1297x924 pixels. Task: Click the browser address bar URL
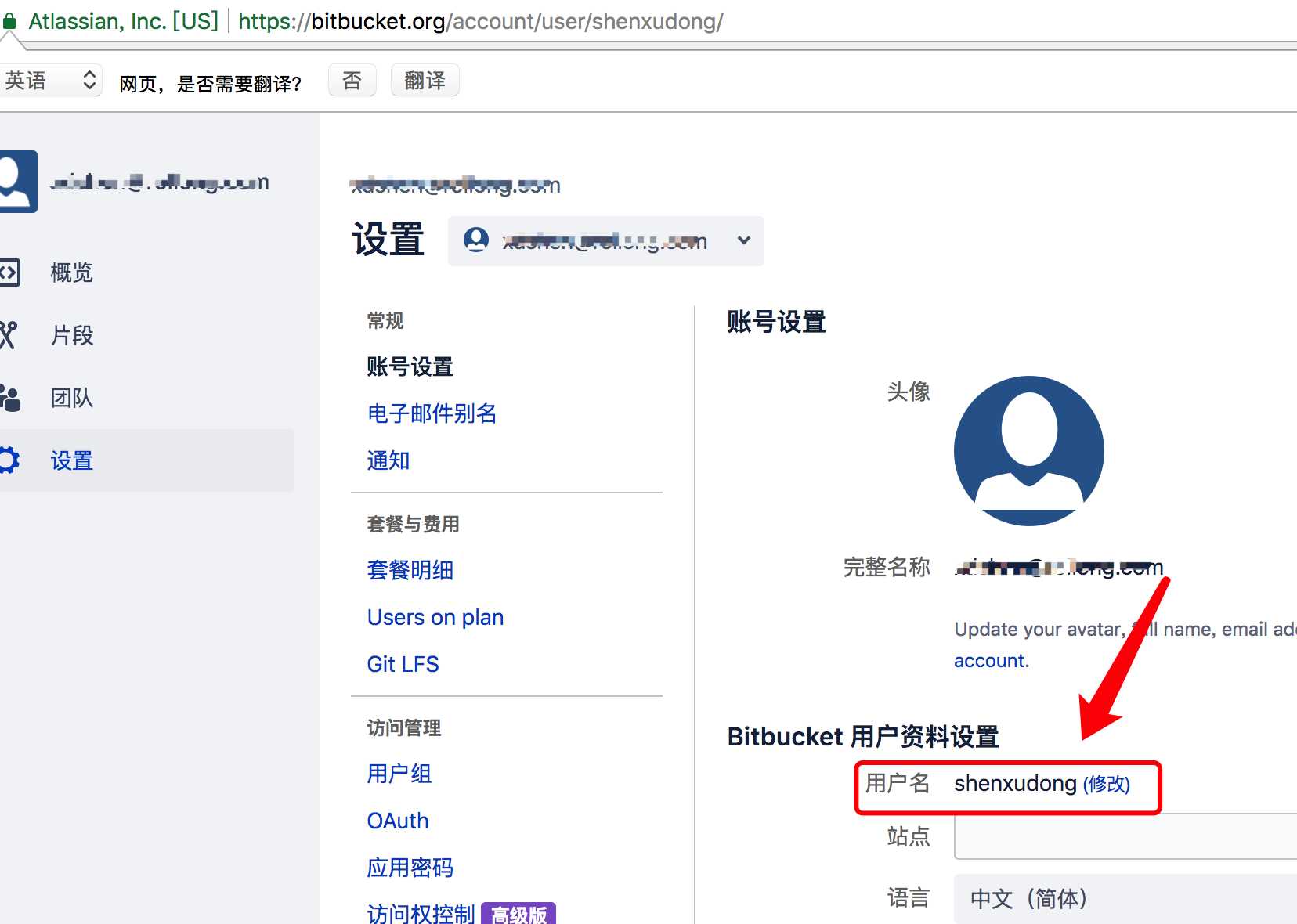coord(481,21)
